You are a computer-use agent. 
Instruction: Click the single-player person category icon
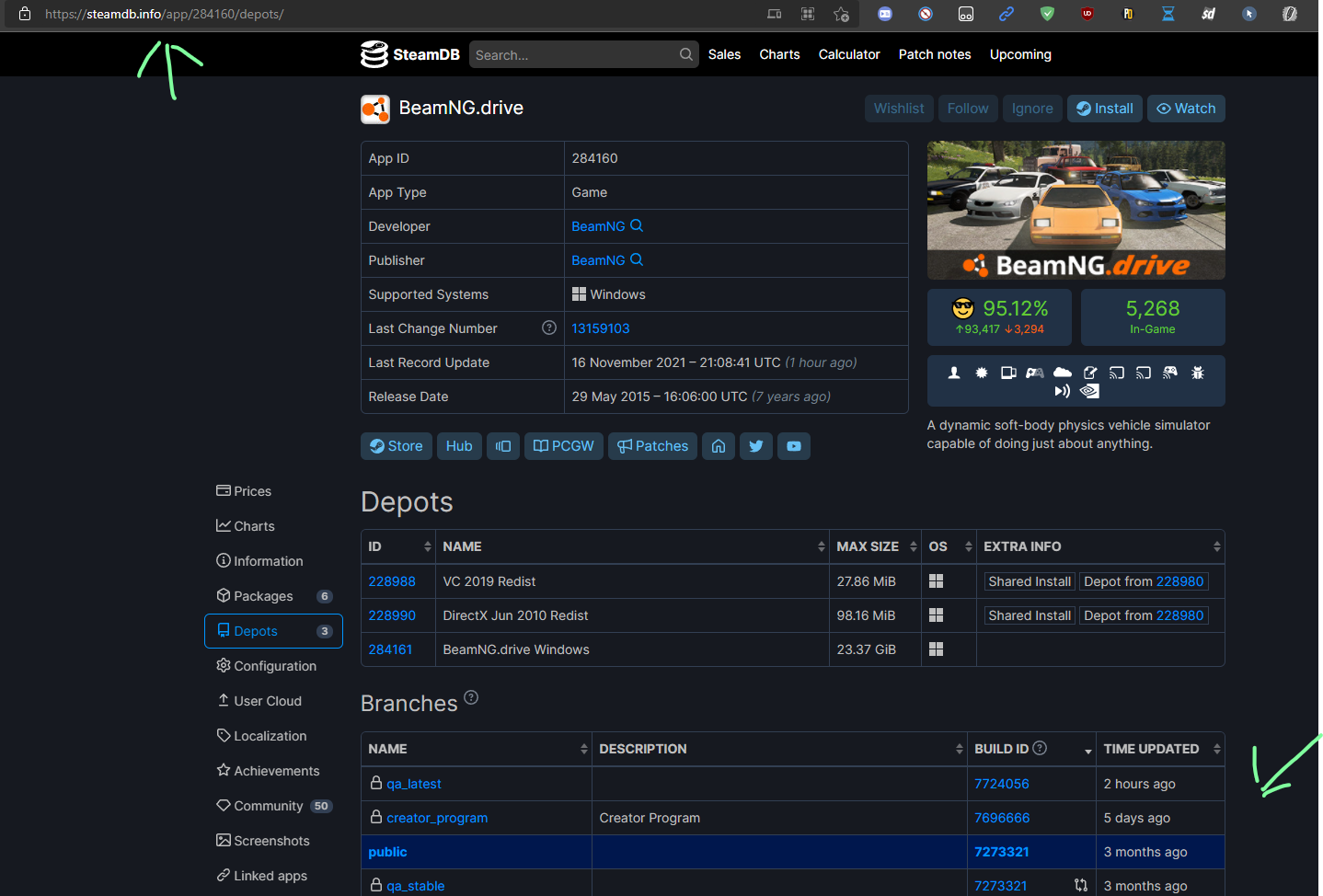(x=954, y=373)
